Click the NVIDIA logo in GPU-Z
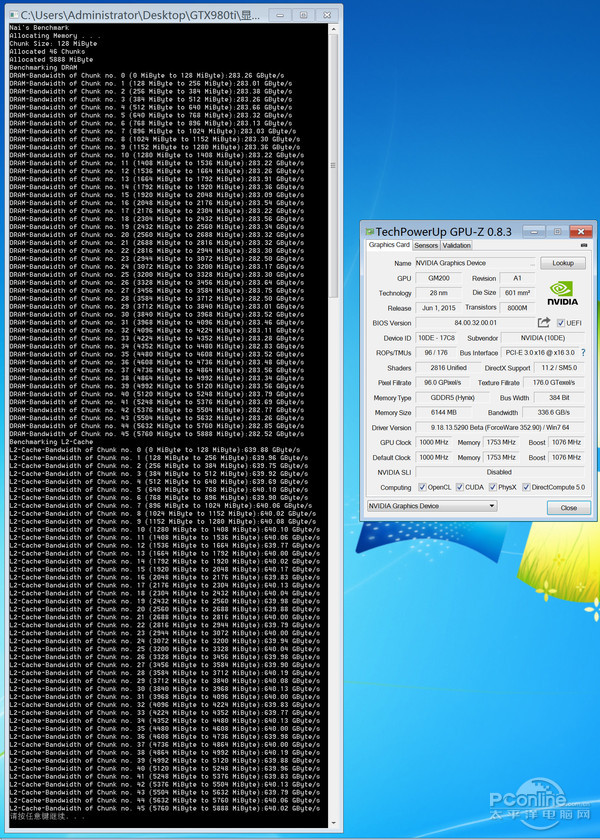The height and width of the screenshot is (840, 600). 562,293
